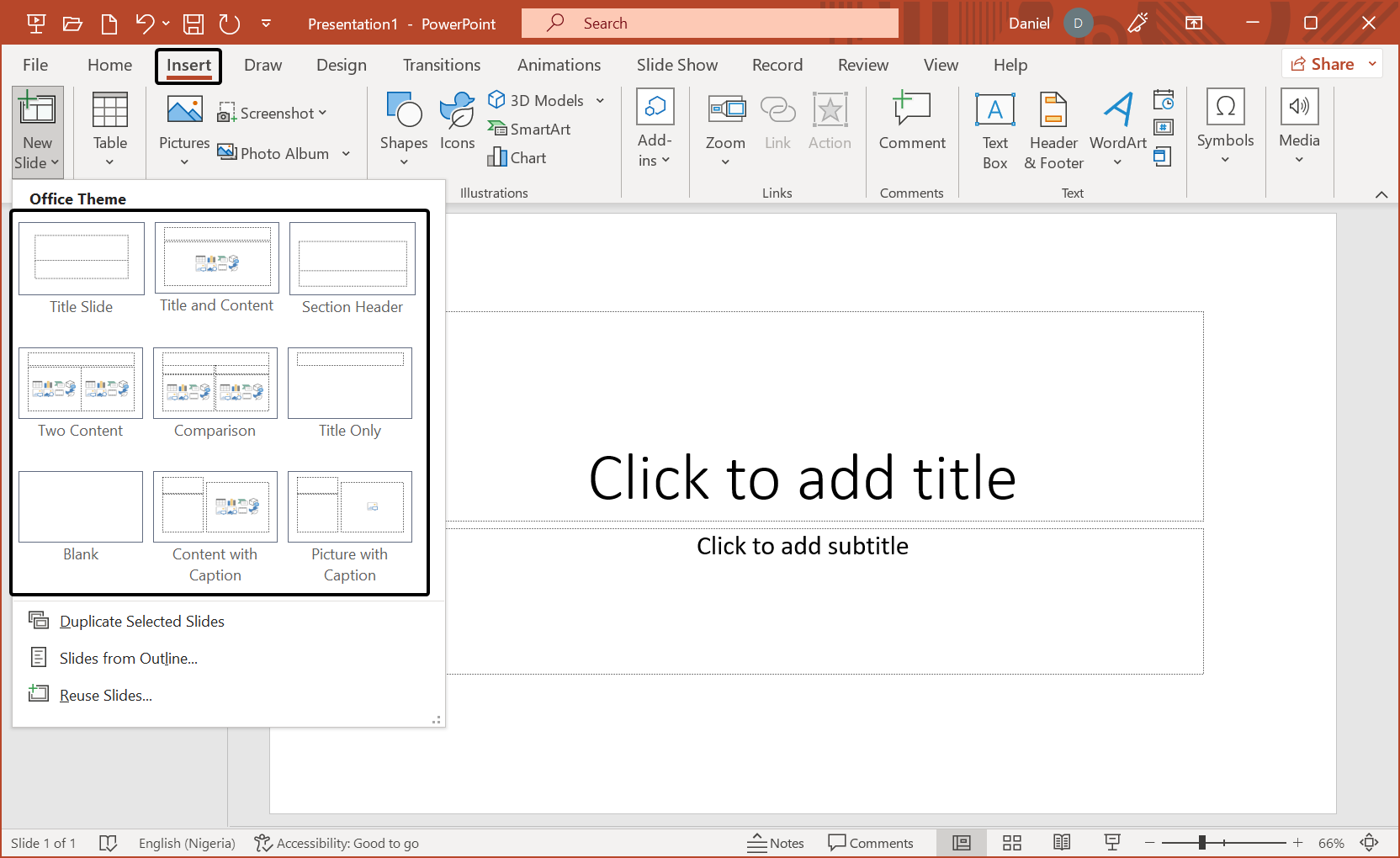1400x858 pixels.
Task: Insert WordArt
Action: click(x=1116, y=129)
